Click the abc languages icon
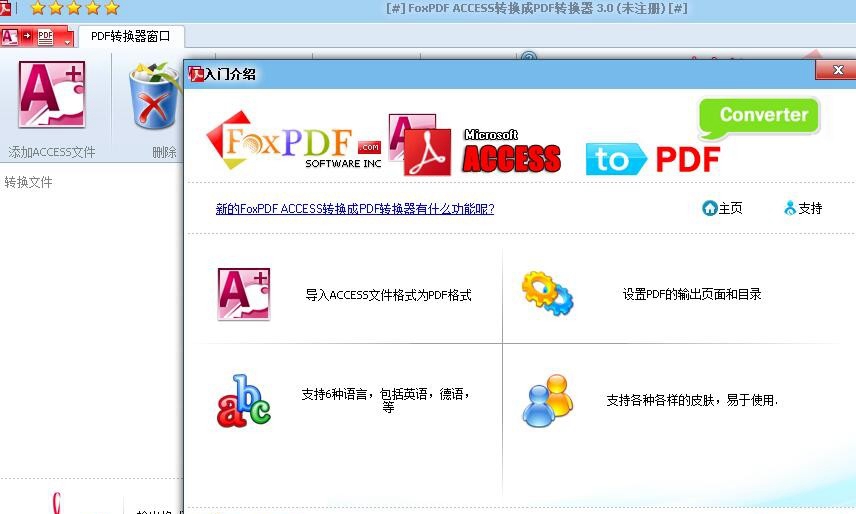The width and height of the screenshot is (856, 514). (x=243, y=401)
